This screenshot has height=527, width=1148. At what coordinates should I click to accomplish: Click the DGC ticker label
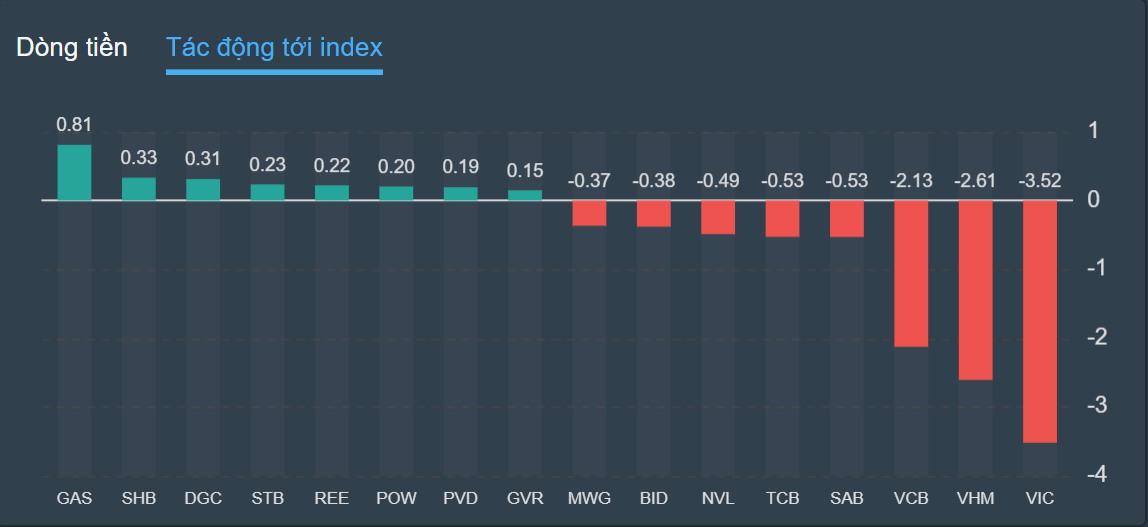click(x=203, y=497)
